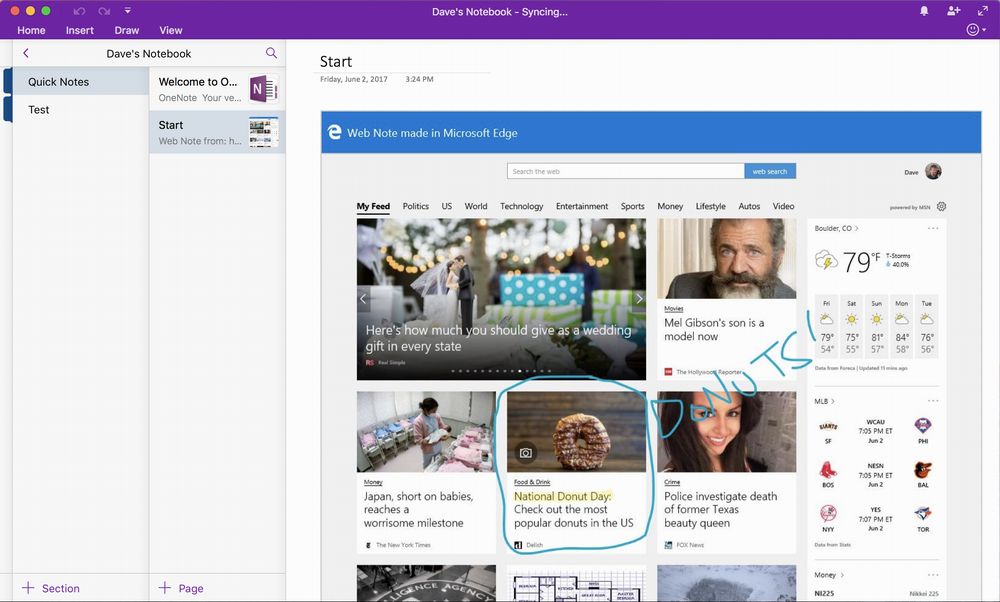Image resolution: width=1000 pixels, height=602 pixels.
Task: Click the Start page title
Action: (x=336, y=62)
